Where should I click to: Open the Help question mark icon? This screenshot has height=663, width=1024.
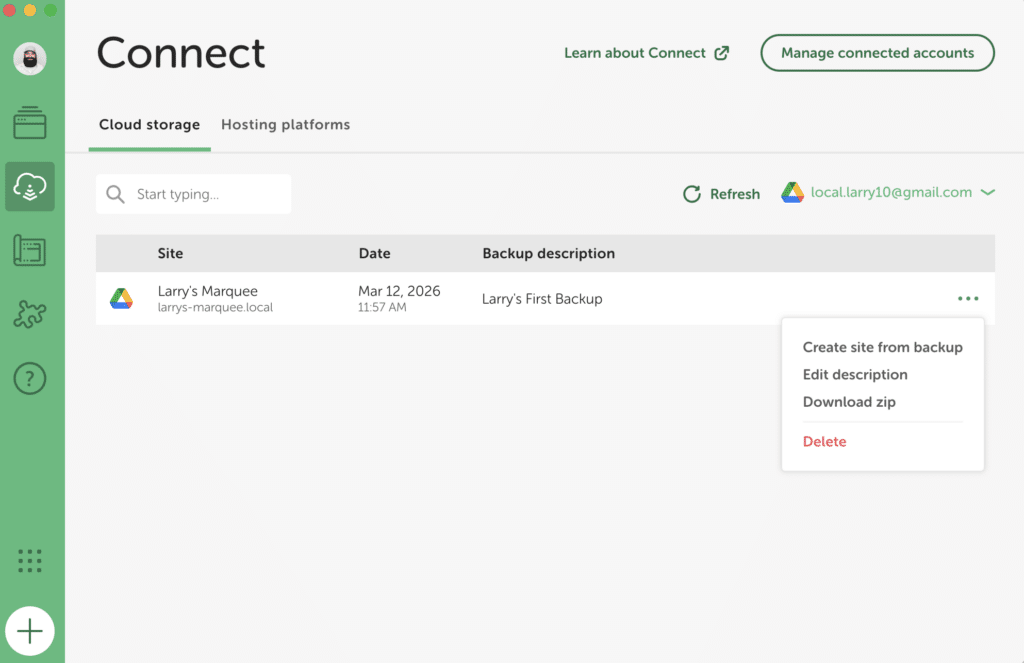click(x=30, y=378)
